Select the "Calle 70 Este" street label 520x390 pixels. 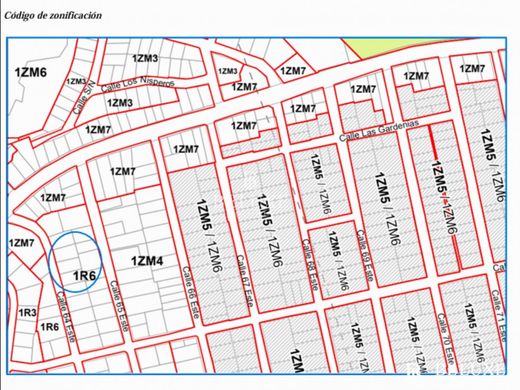pyautogui.click(x=446, y=339)
